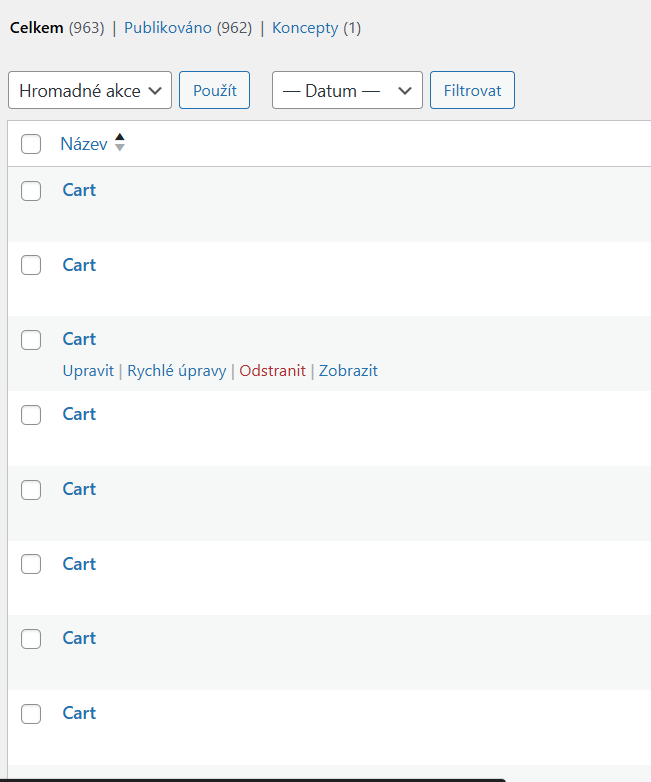Sort the list by the Název column header
Screen dimensions: 651x782
[x=83, y=144]
